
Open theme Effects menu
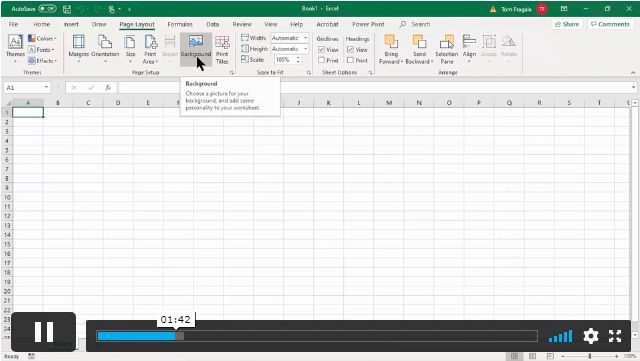(42, 60)
